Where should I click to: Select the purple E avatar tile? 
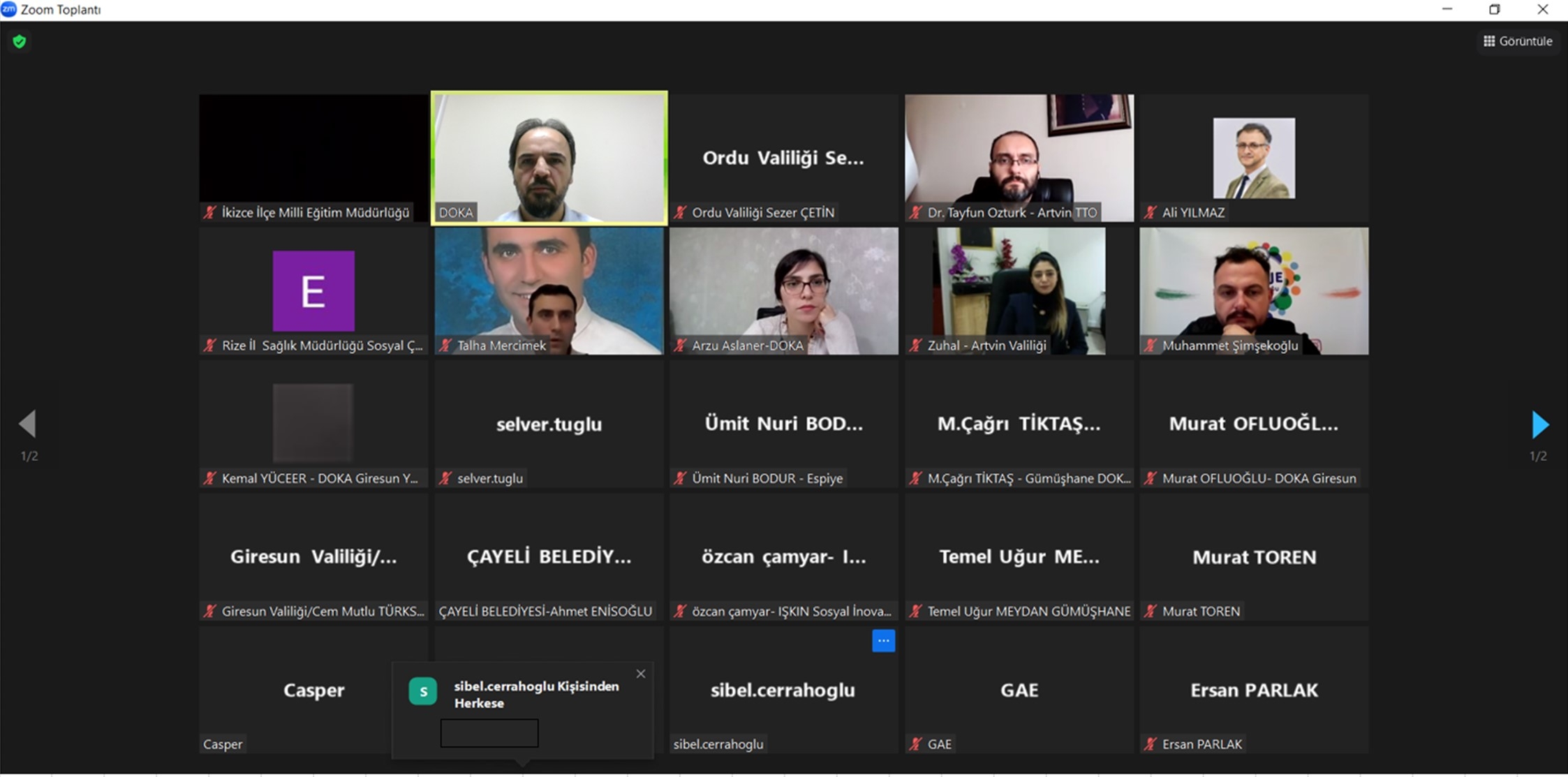pyautogui.click(x=313, y=290)
